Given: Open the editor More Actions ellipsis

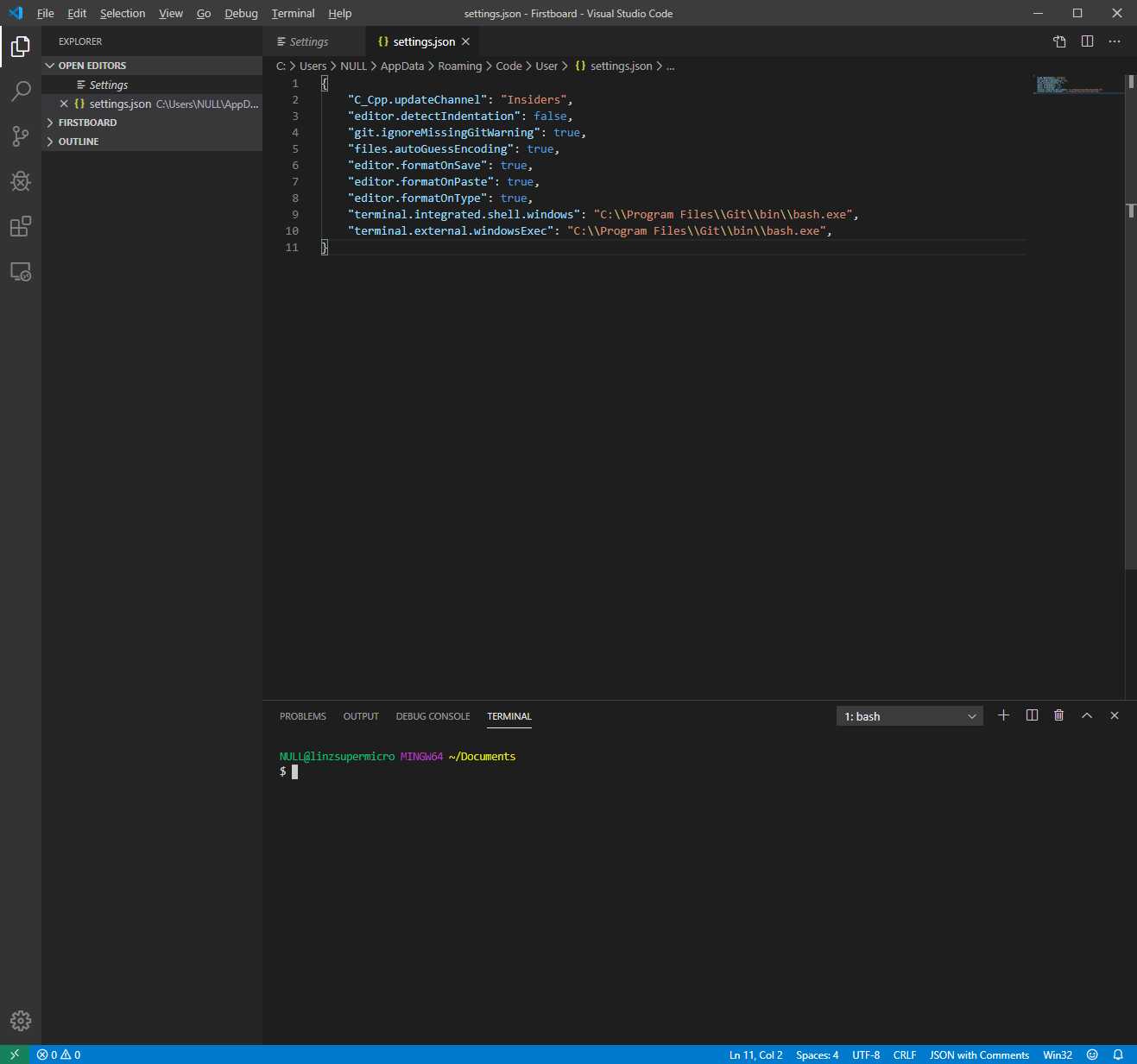Looking at the screenshot, I should [1115, 41].
